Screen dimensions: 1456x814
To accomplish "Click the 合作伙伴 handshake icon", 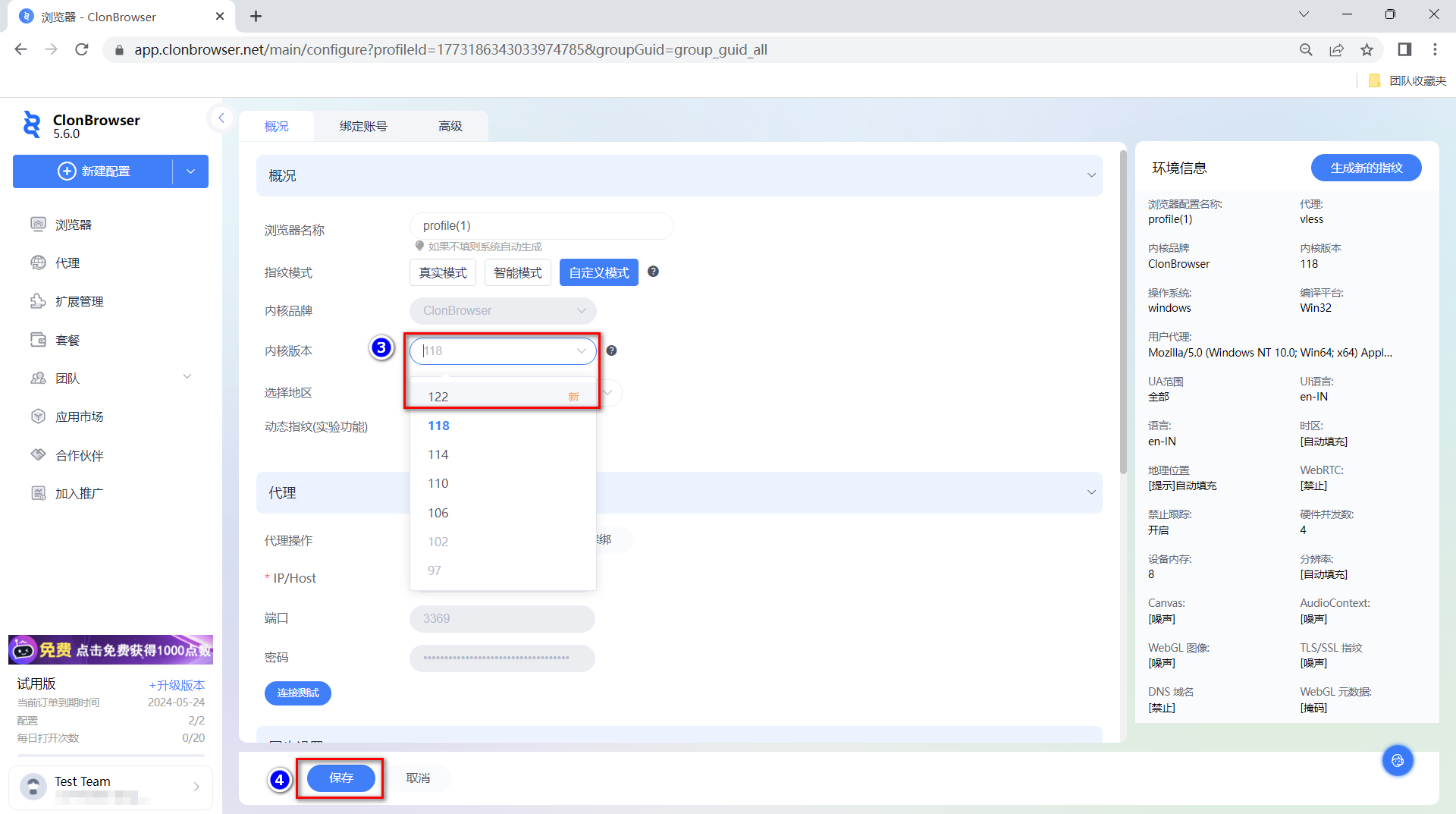I will coord(38,455).
